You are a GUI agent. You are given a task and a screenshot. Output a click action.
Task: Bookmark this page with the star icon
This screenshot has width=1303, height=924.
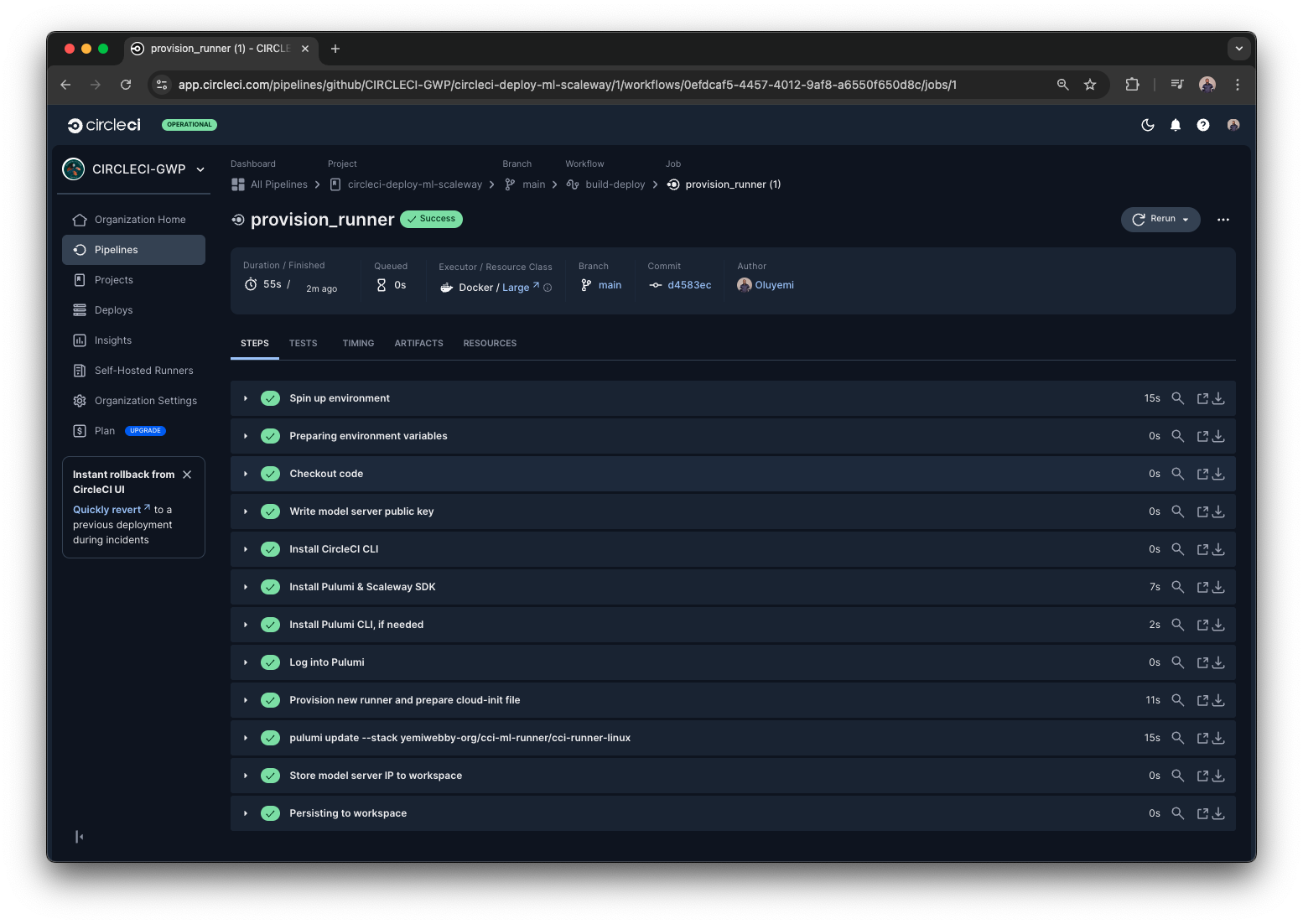click(x=1090, y=85)
